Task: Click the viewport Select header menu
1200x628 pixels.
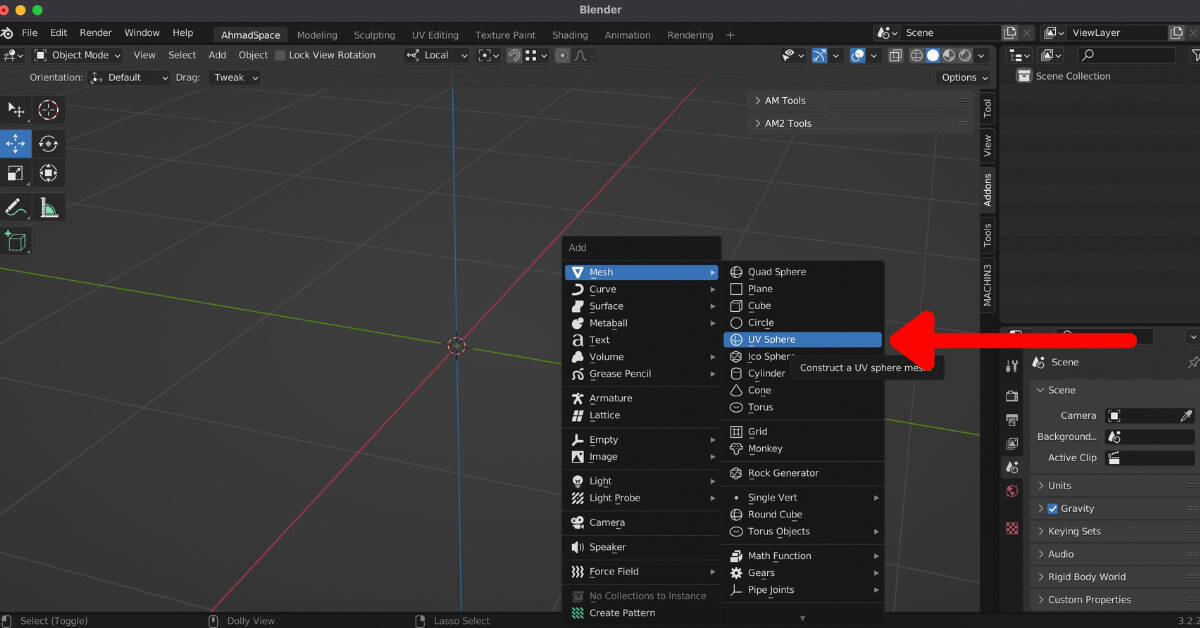Action: [182, 55]
